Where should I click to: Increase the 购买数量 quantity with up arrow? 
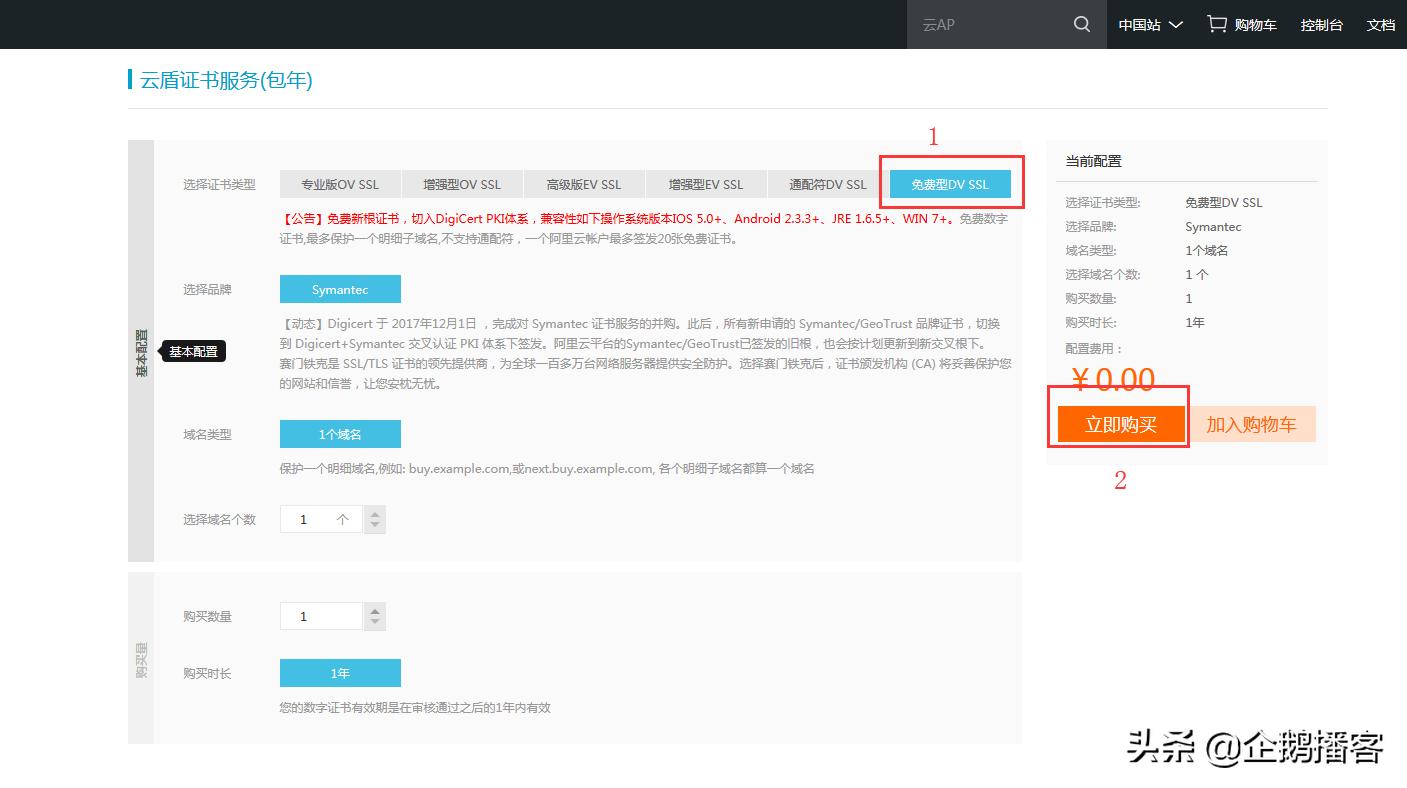pos(374,610)
